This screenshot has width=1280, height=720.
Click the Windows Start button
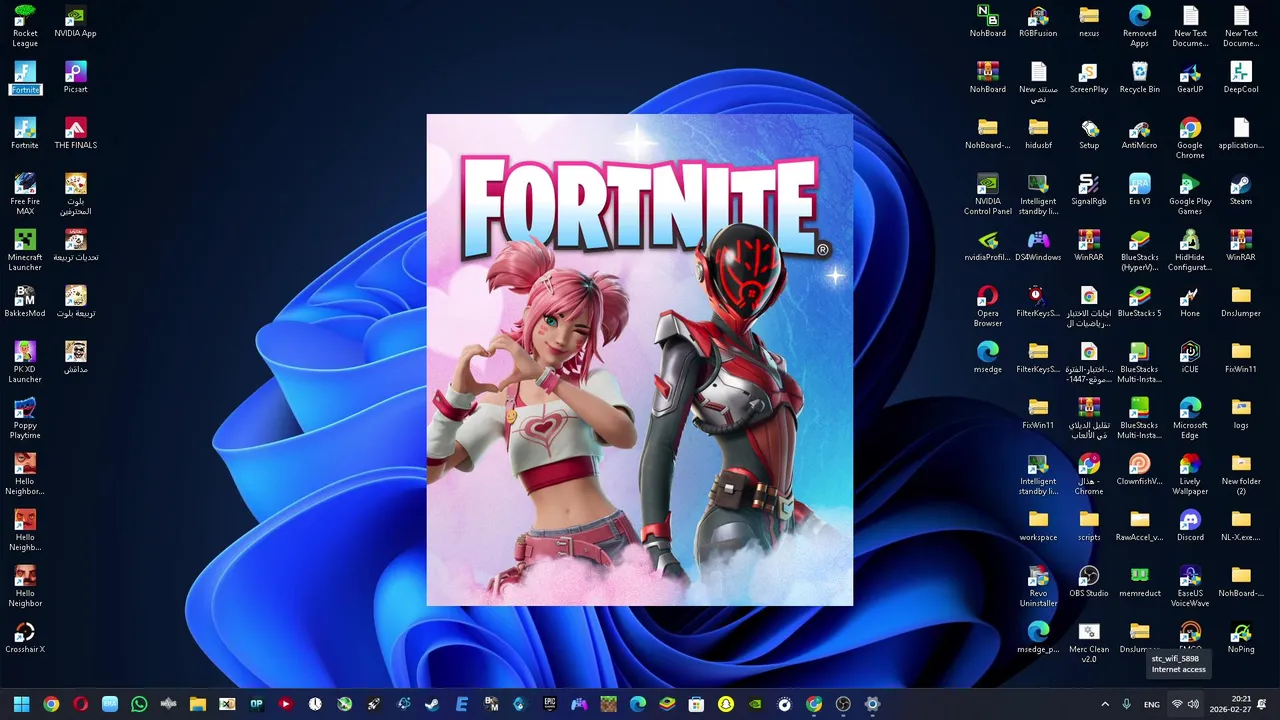coord(21,704)
